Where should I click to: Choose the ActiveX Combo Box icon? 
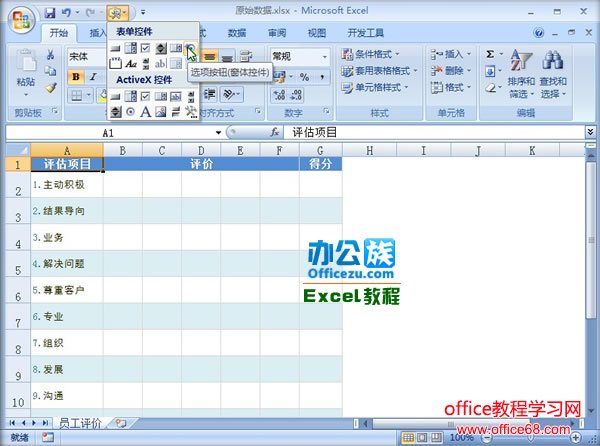130,96
